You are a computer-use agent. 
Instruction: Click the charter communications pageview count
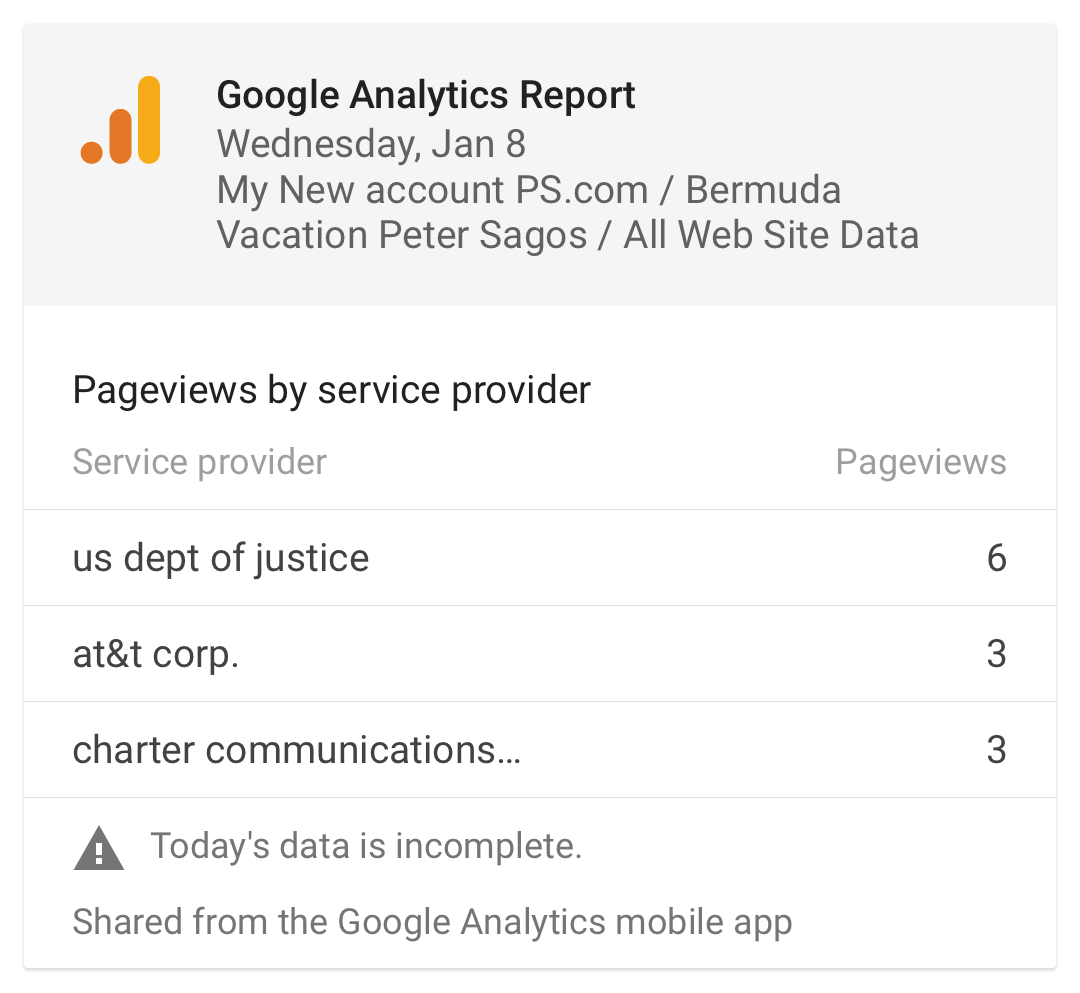point(997,750)
